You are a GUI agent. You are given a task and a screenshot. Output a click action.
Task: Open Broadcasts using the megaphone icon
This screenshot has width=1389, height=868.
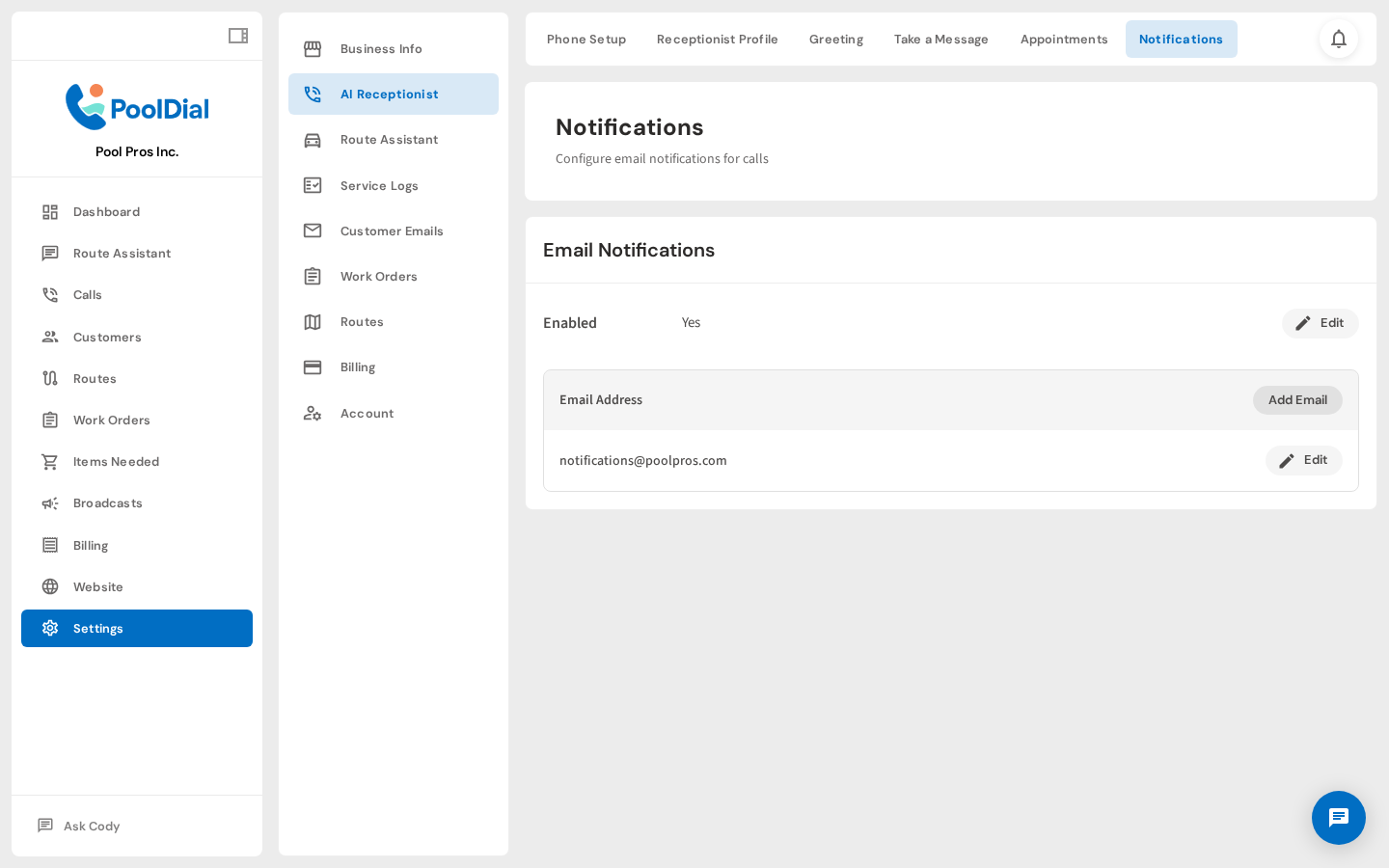point(50,502)
